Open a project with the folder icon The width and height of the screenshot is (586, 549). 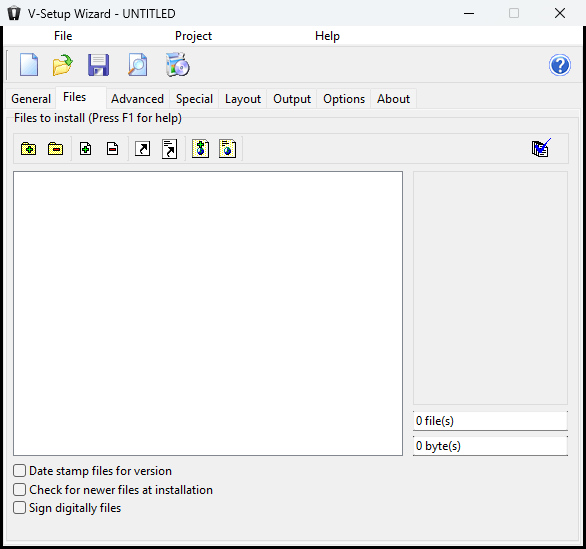click(62, 65)
